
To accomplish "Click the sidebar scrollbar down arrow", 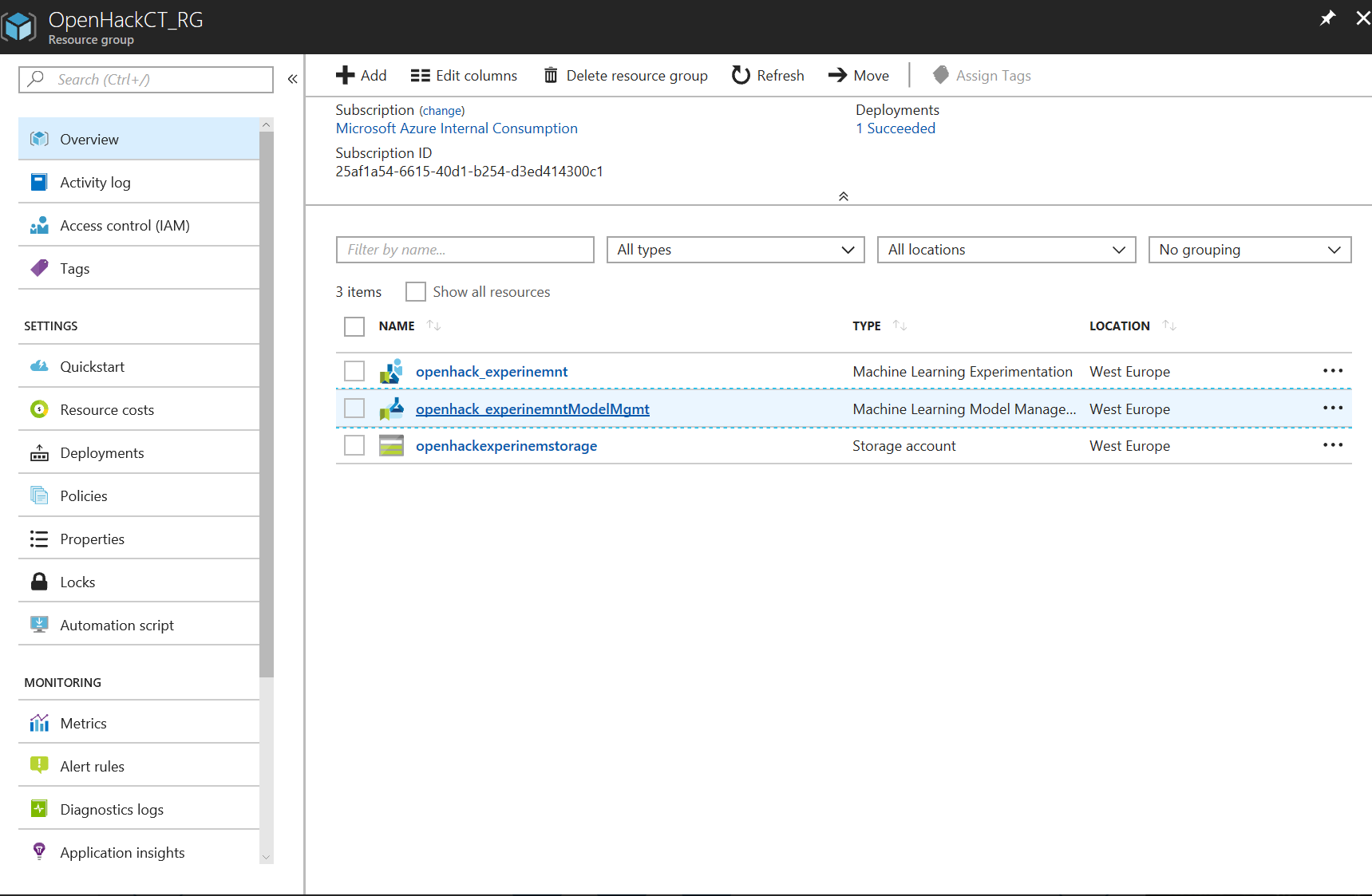I will click(267, 858).
